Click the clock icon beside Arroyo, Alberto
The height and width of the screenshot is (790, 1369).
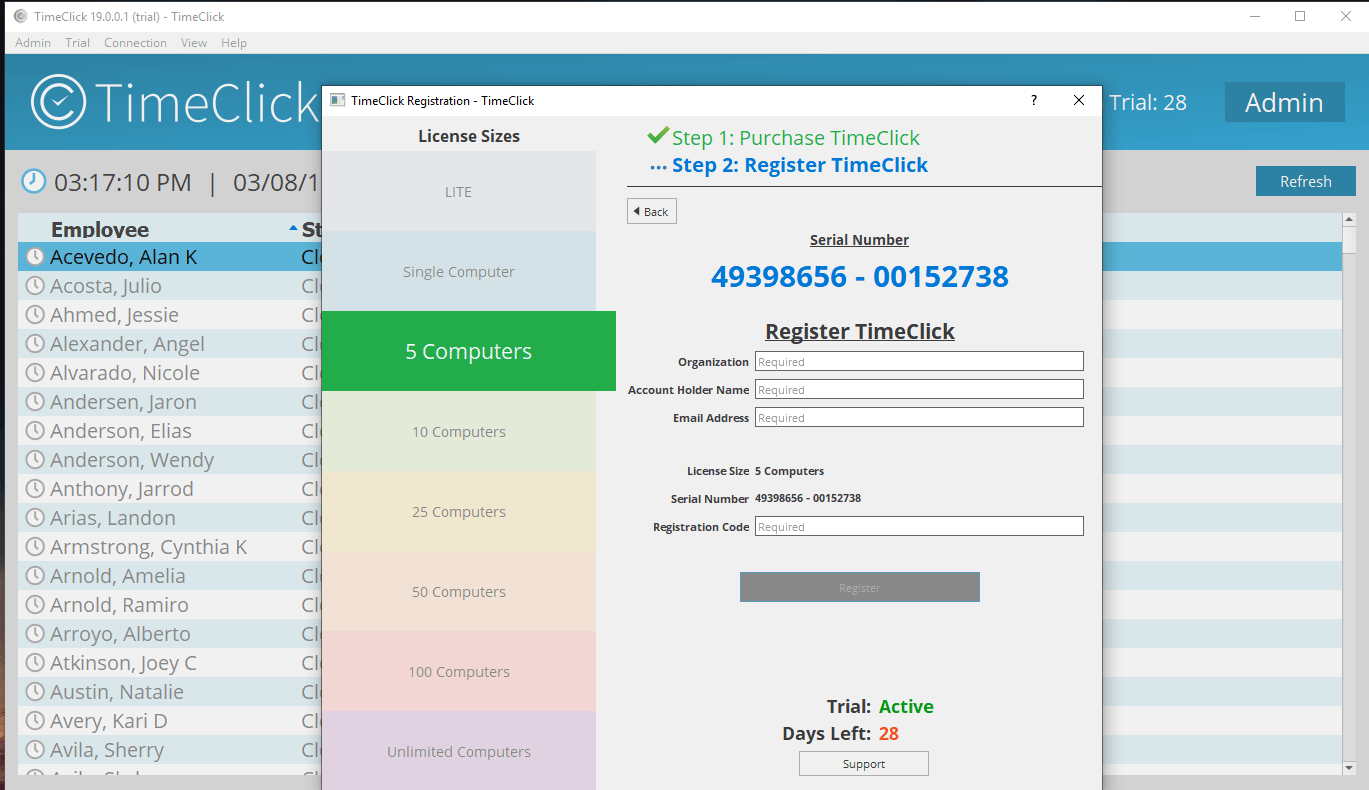(35, 634)
